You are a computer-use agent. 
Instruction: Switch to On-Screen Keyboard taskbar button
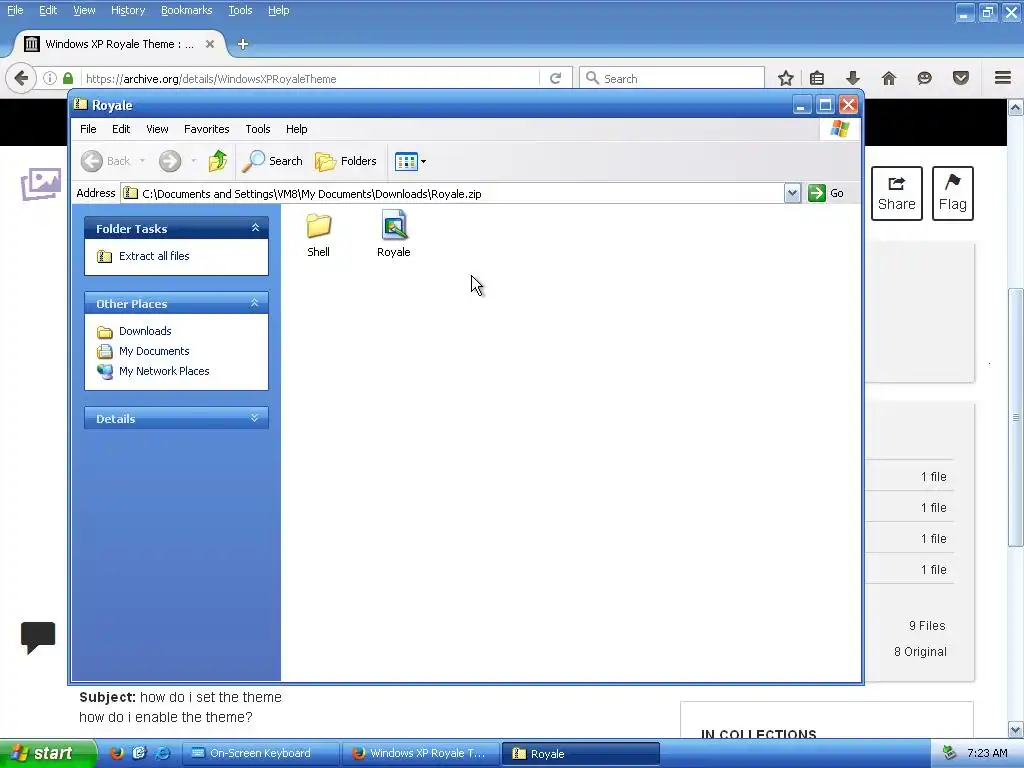(x=260, y=753)
